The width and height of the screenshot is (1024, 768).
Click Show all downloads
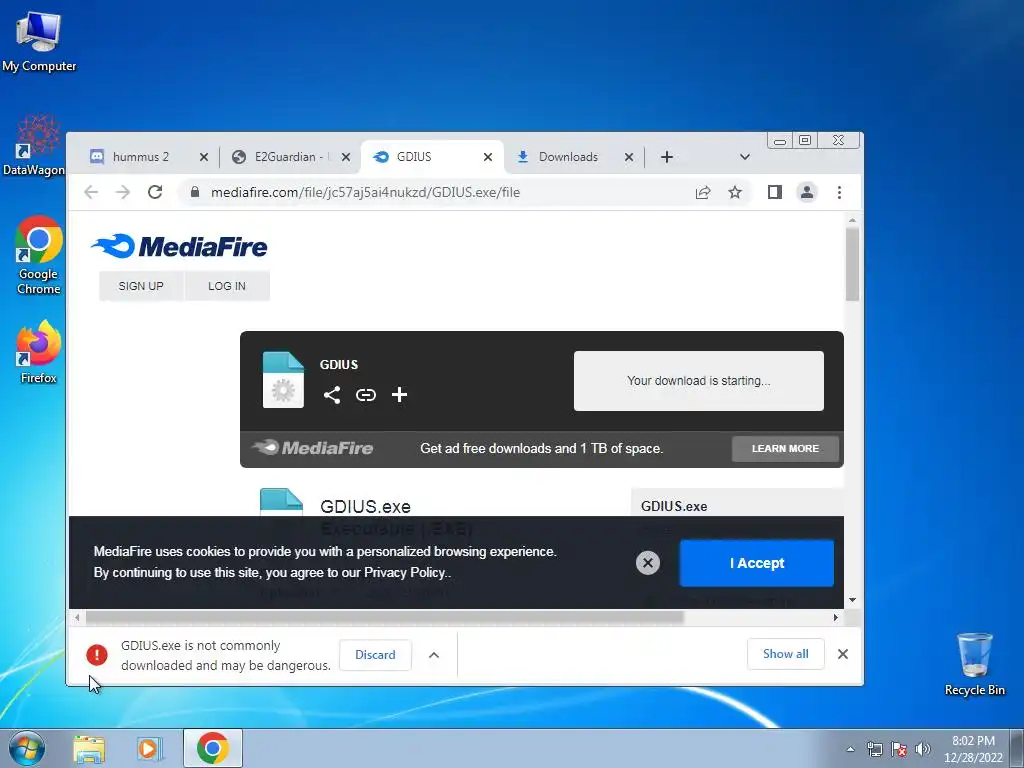(x=786, y=654)
